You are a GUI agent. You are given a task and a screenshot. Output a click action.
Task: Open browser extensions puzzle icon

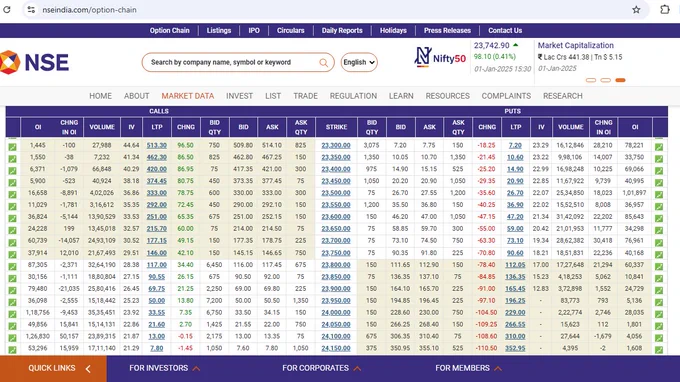(665, 10)
